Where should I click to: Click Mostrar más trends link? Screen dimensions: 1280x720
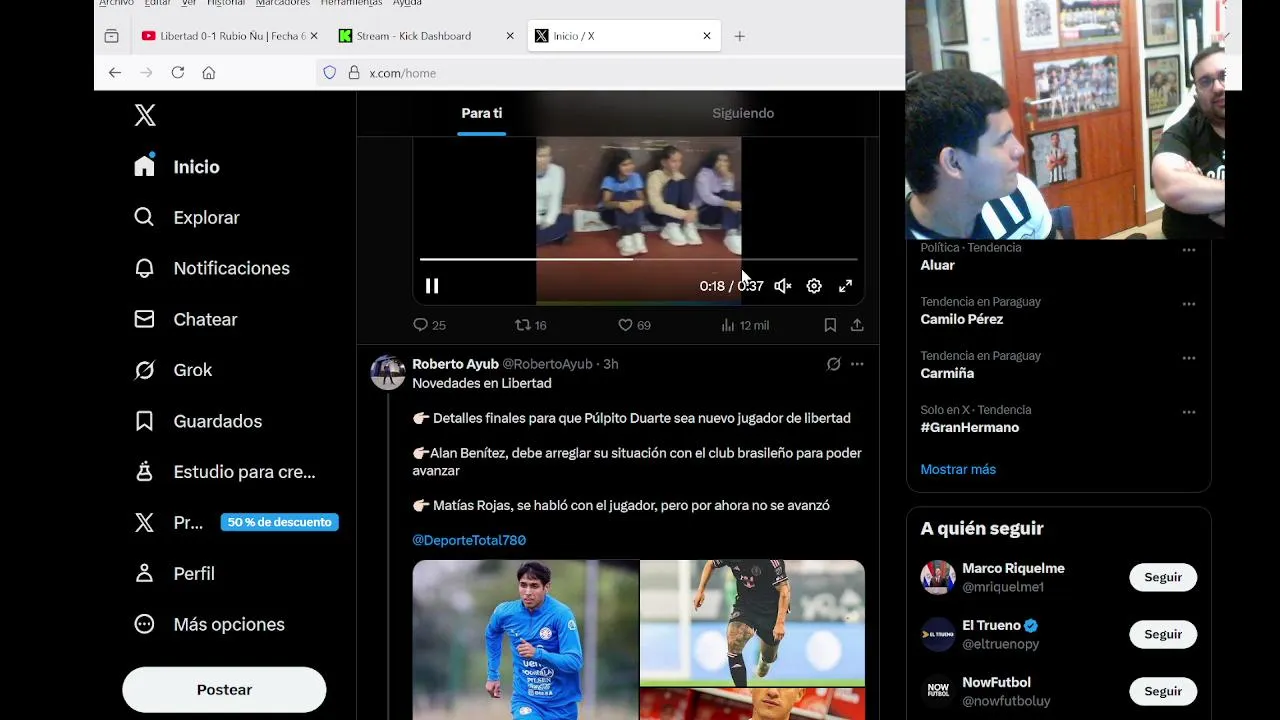tap(958, 469)
